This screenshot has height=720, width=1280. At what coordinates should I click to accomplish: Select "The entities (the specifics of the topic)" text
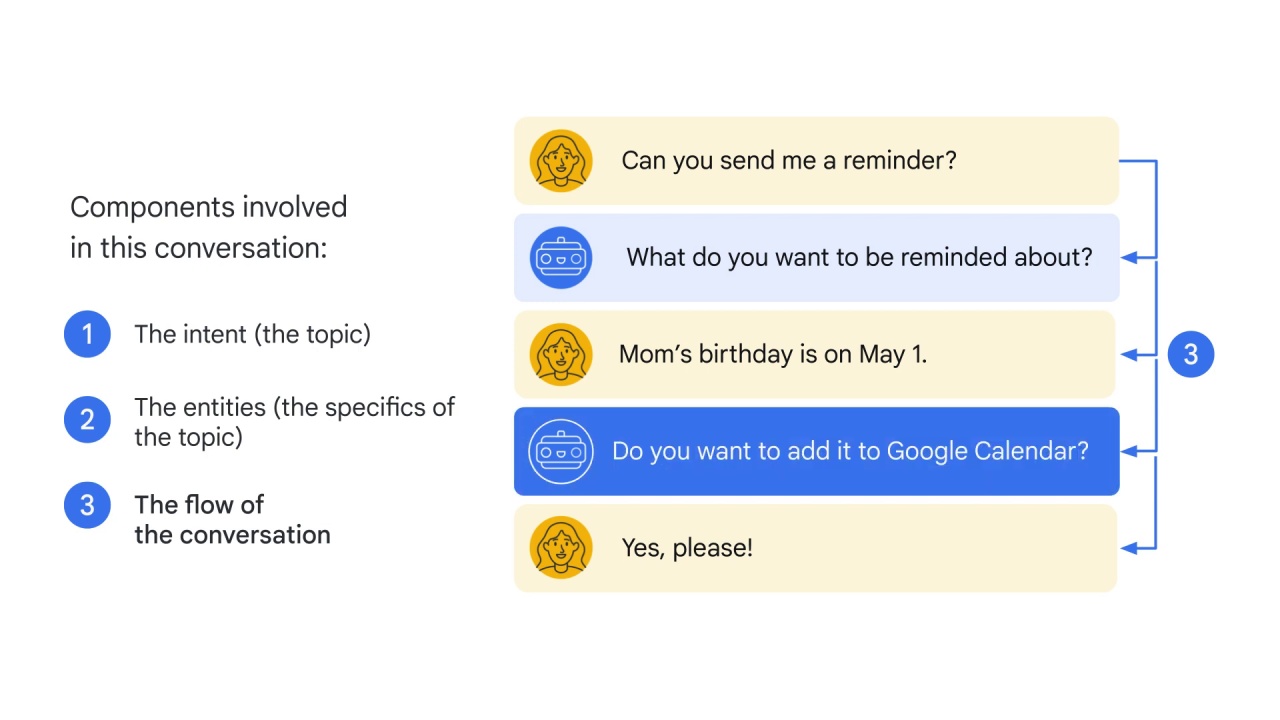(294, 422)
